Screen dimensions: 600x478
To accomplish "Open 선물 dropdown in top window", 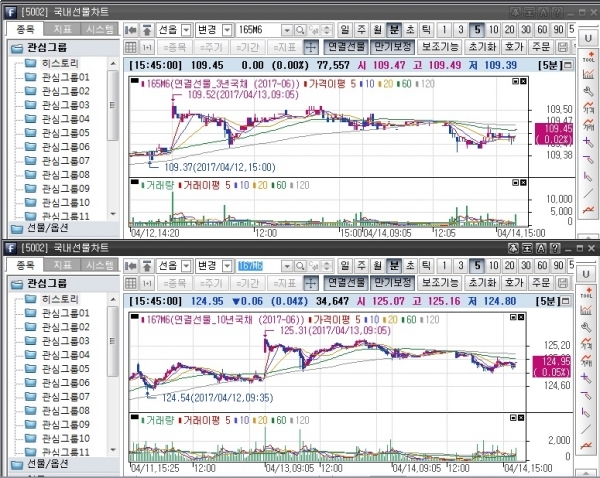I will 186,30.
